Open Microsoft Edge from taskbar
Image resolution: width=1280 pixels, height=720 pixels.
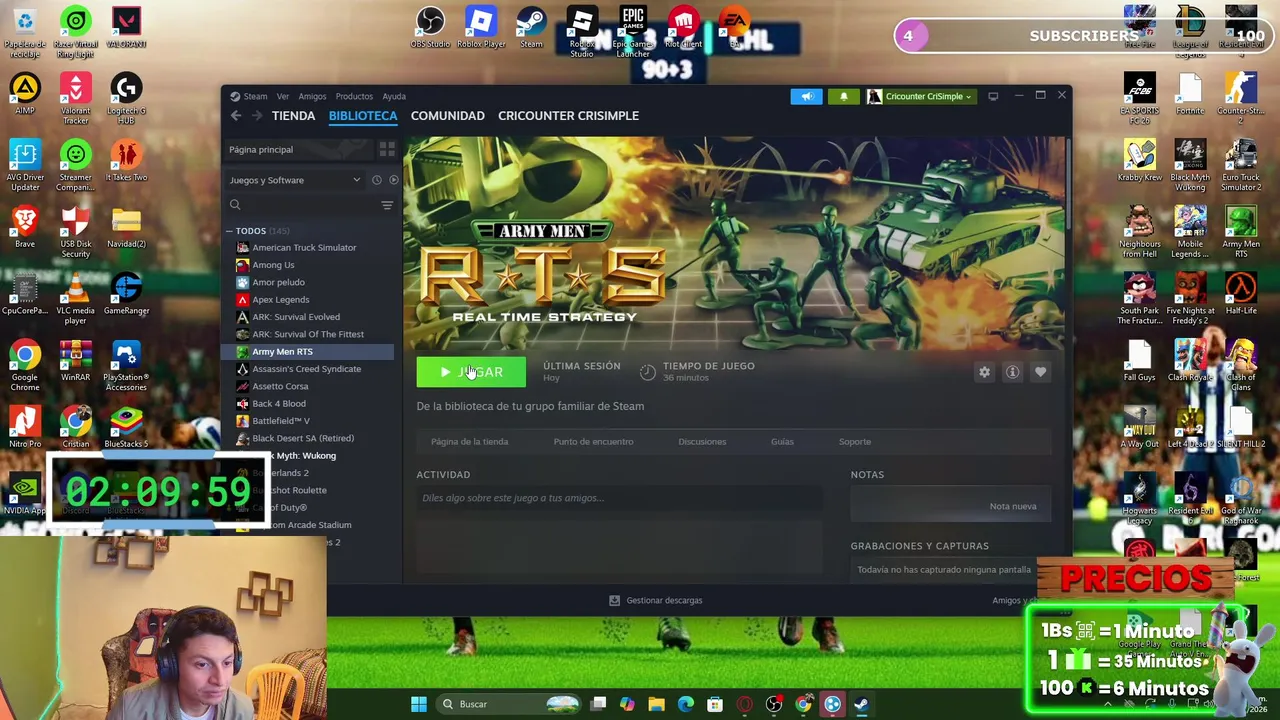686,704
